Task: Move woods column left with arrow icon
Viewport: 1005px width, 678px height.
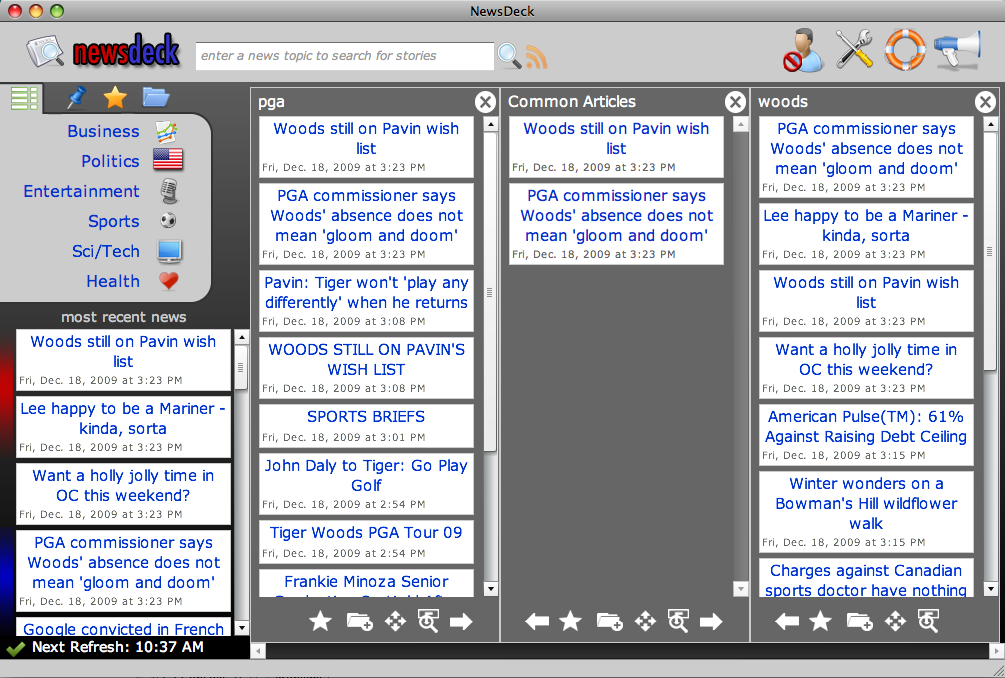Action: pos(787,621)
